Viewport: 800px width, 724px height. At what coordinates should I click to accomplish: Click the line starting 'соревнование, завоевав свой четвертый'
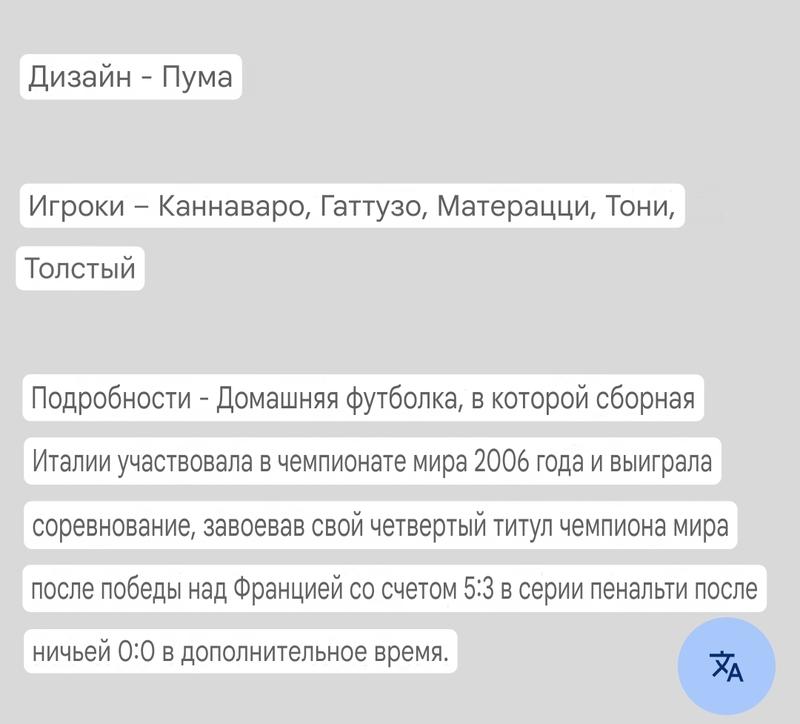[381, 526]
